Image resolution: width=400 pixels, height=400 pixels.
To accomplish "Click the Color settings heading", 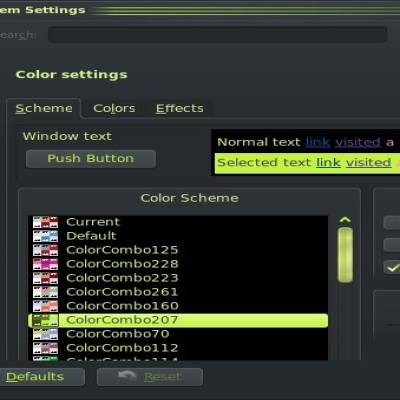I will tap(71, 74).
